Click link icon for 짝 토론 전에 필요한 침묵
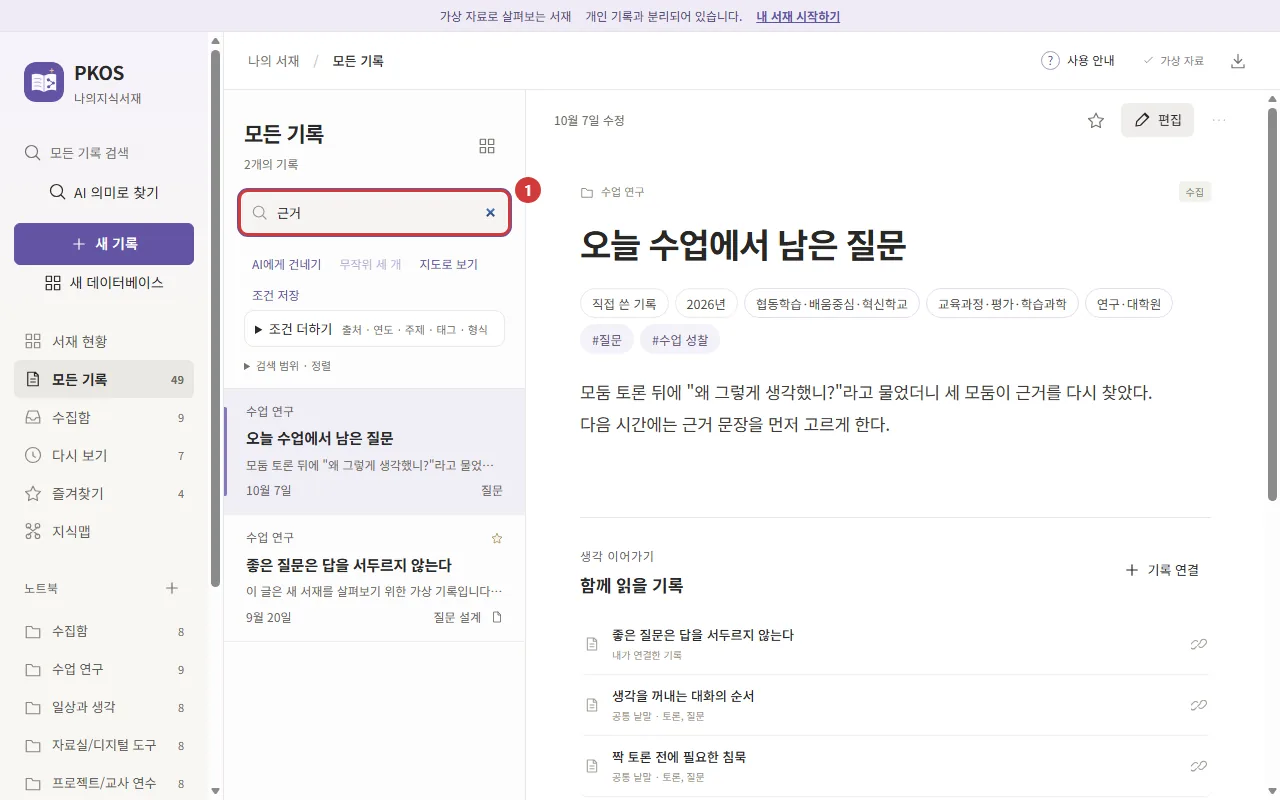The height and width of the screenshot is (800, 1280). (1199, 766)
